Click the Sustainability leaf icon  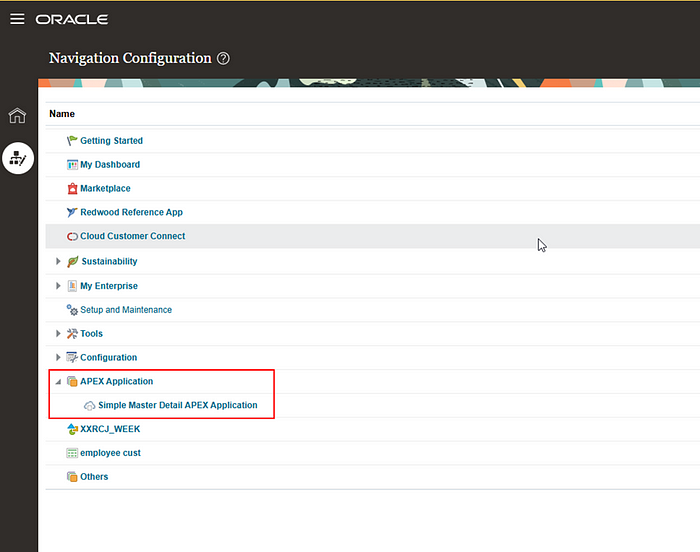[x=73, y=261]
